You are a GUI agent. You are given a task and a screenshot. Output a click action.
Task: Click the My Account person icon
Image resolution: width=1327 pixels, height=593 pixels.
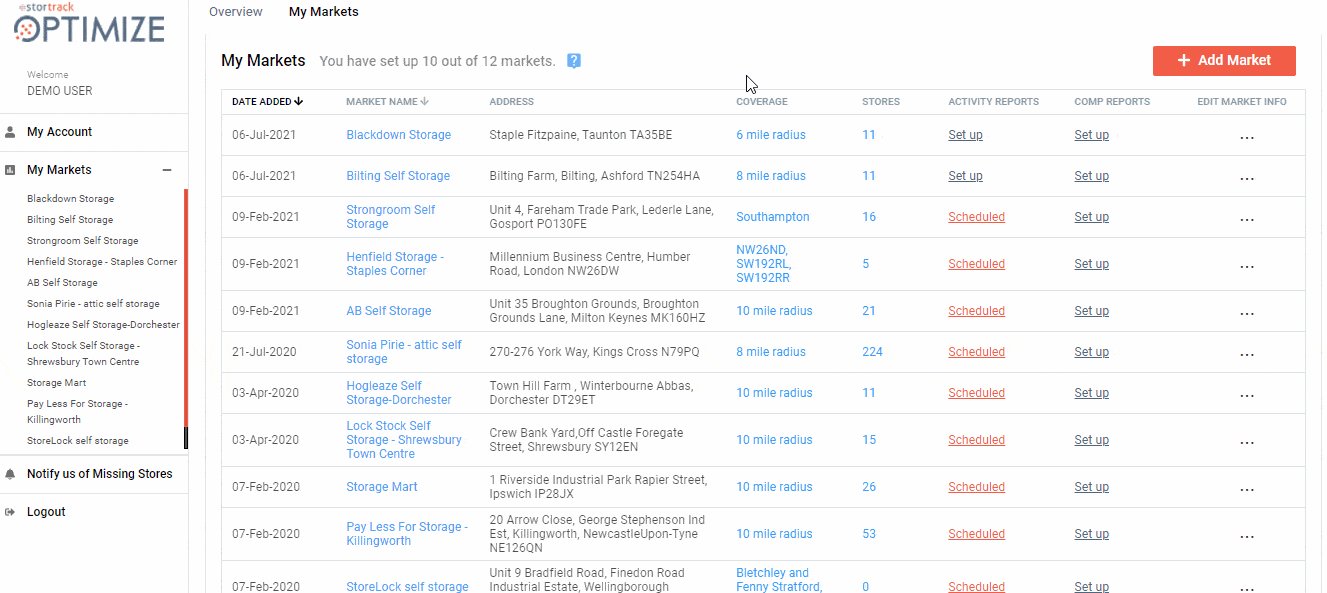(10, 132)
